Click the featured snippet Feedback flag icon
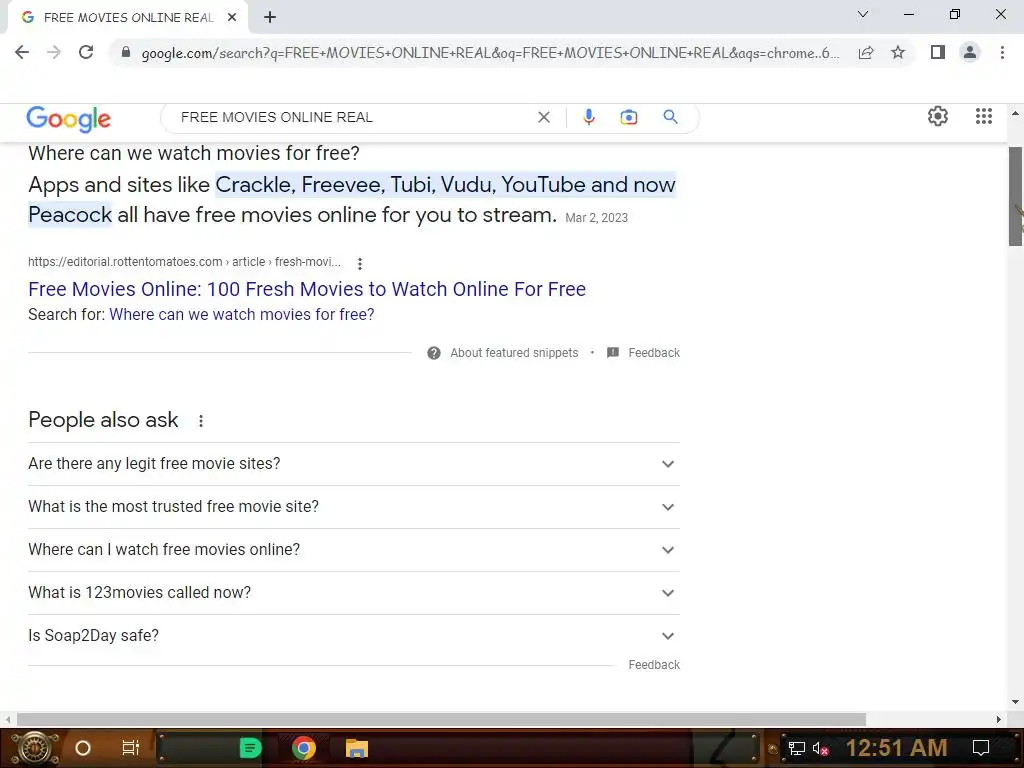1024x768 pixels. pos(613,353)
